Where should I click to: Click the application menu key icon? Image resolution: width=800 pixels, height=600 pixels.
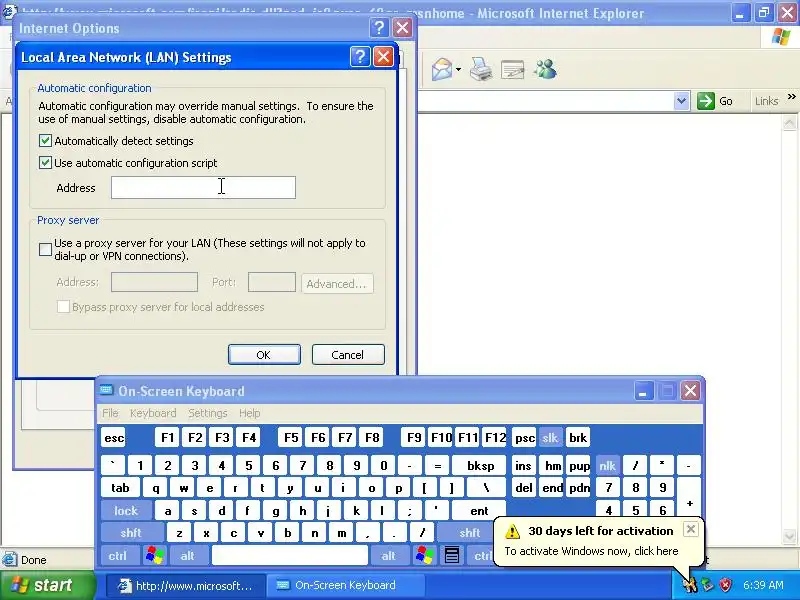[x=452, y=555]
